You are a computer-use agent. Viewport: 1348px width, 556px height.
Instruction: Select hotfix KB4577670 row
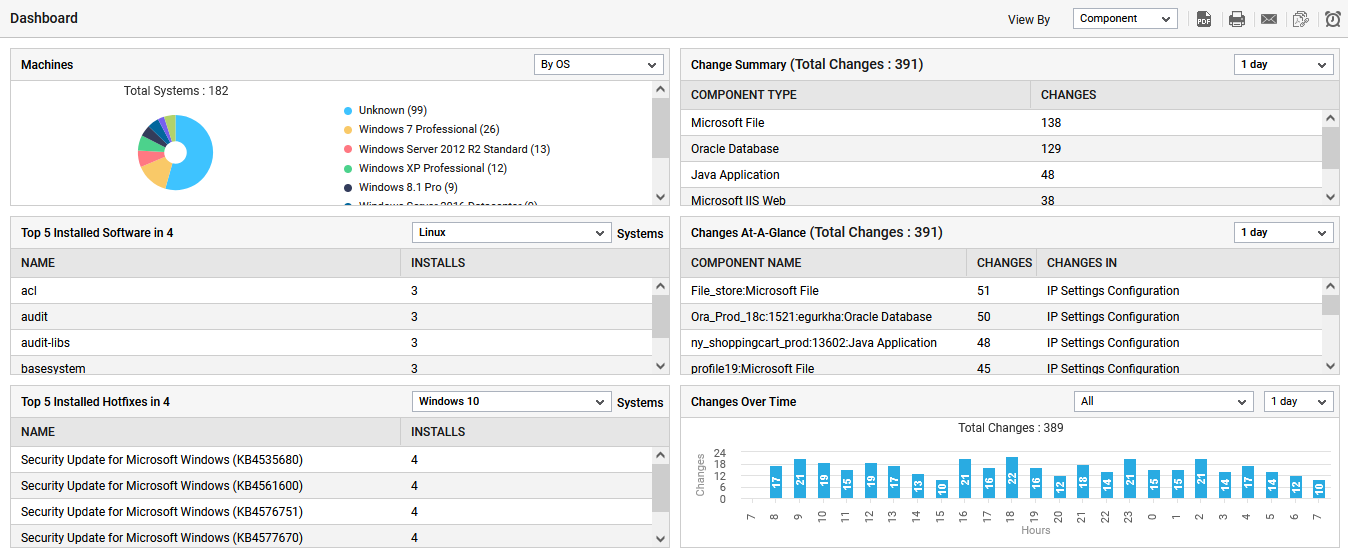click(x=331, y=537)
